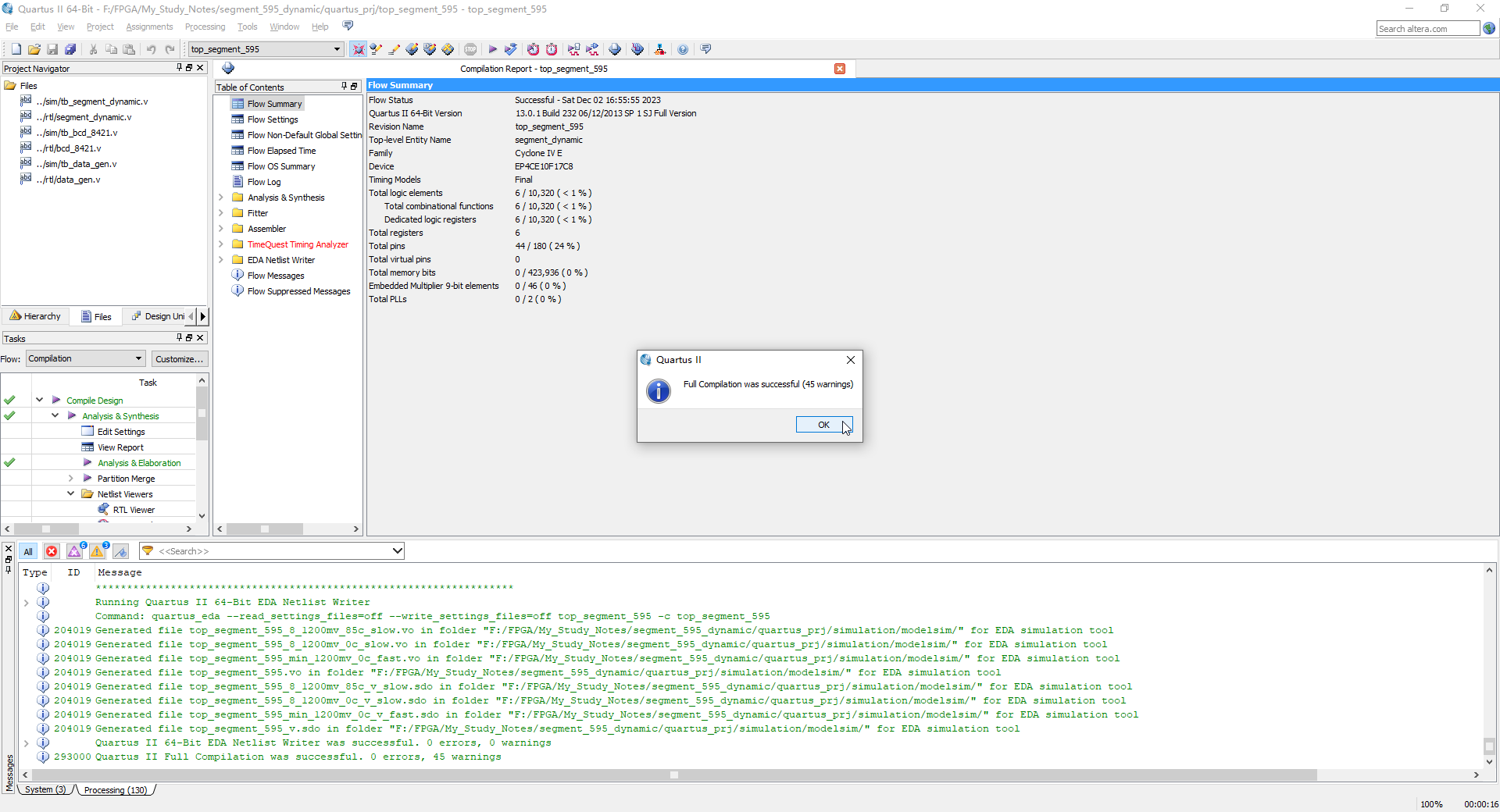Open the Processing menu
Viewport: 1500px width, 812px height.
point(205,27)
